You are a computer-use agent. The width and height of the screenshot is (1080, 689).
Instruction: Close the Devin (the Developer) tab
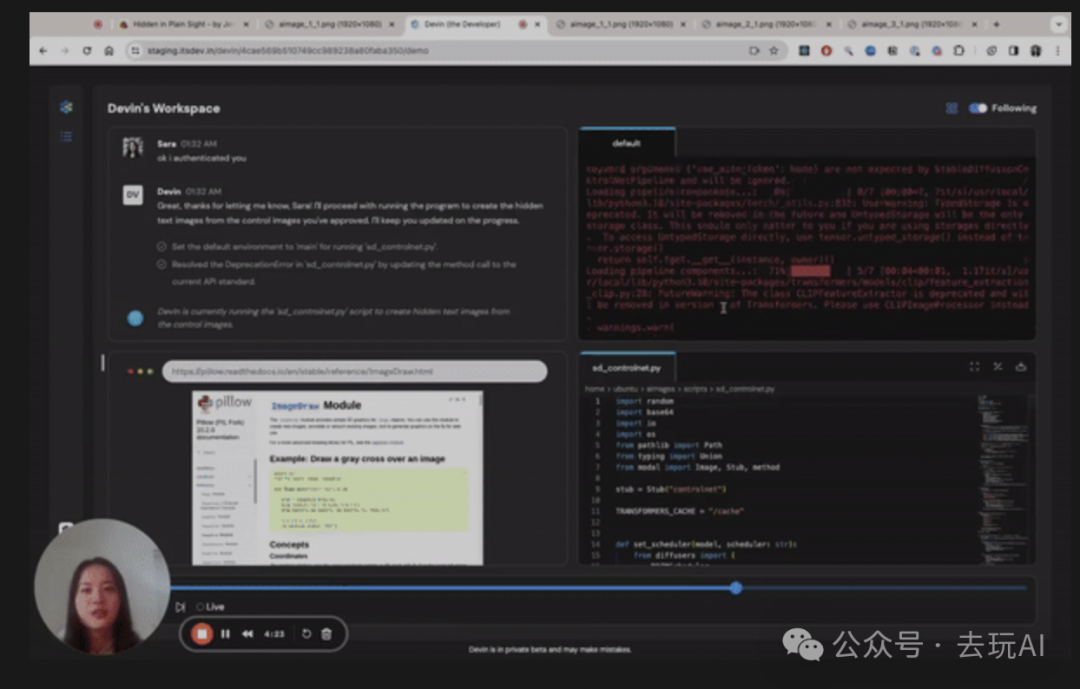[538, 24]
